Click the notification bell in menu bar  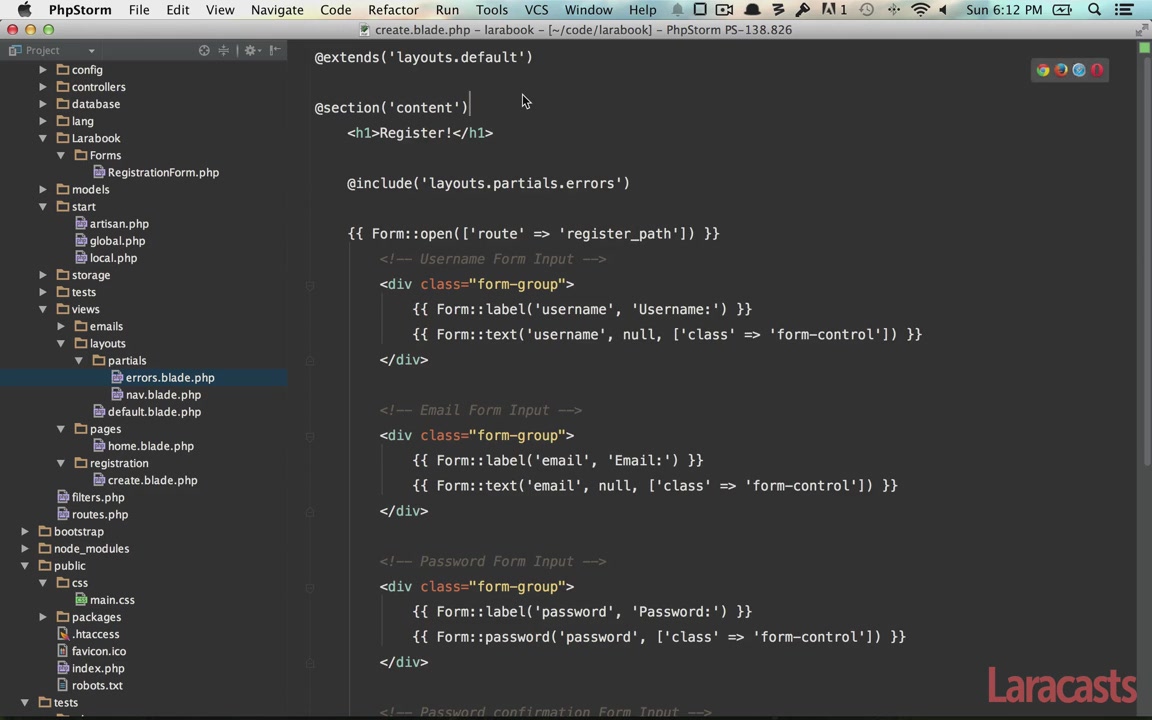tap(677, 10)
